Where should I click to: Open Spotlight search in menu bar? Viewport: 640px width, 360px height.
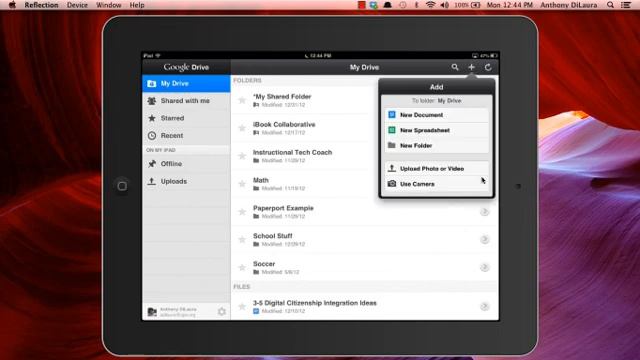(x=610, y=5)
